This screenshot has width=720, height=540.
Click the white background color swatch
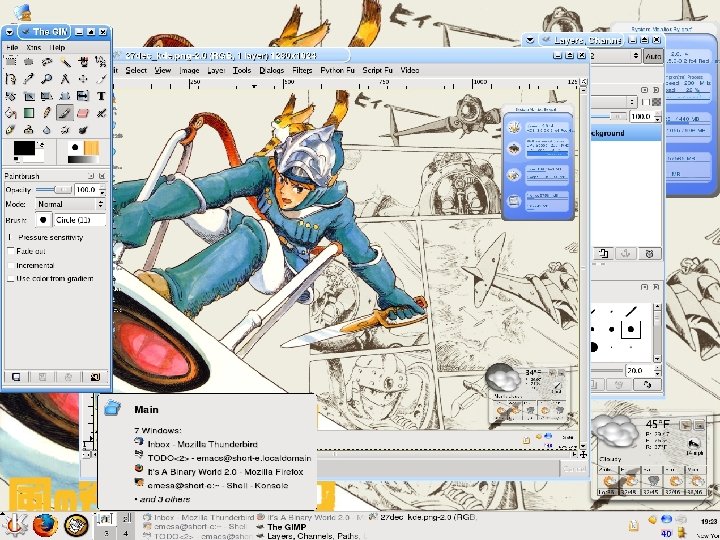pyautogui.click(x=36, y=157)
